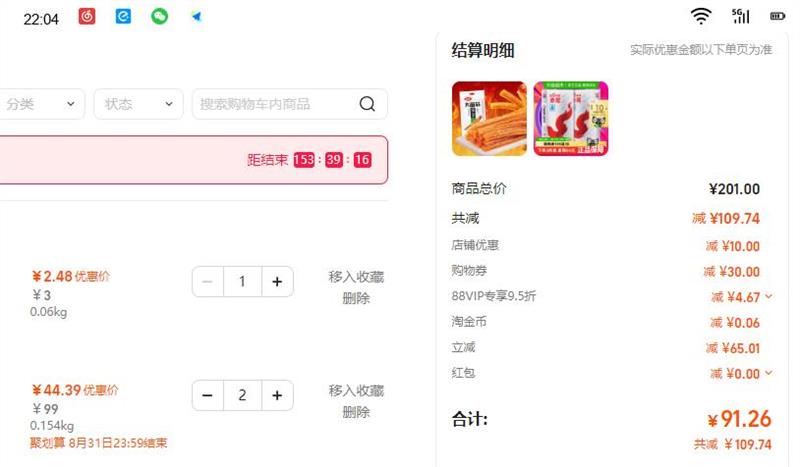Click 删除 for the ¥2.48 item
This screenshot has width=800, height=467.
pyautogui.click(x=356, y=298)
